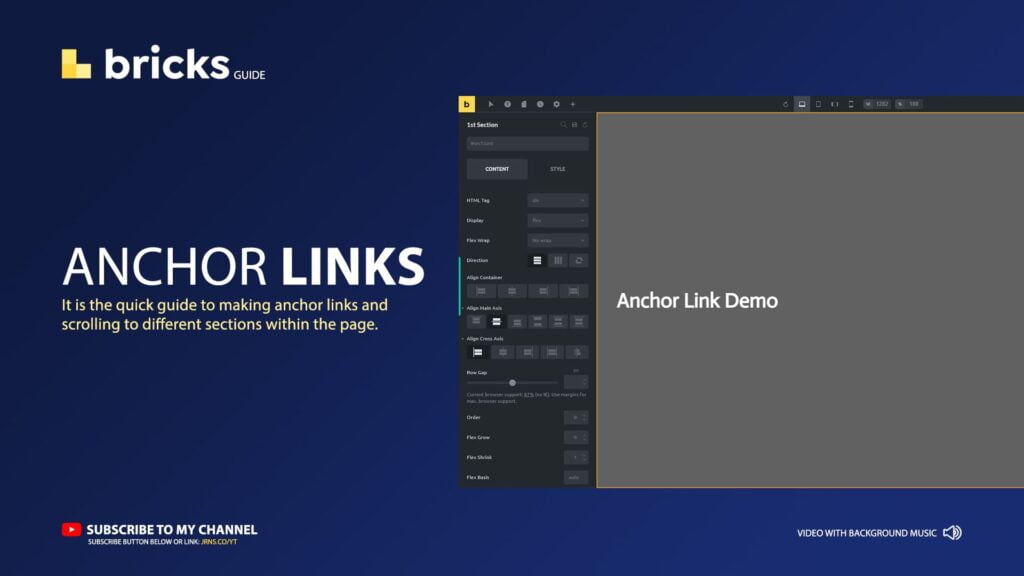This screenshot has height=576, width=1024.
Task: Click the ANCHOR LINKS title text
Action: click(243, 266)
